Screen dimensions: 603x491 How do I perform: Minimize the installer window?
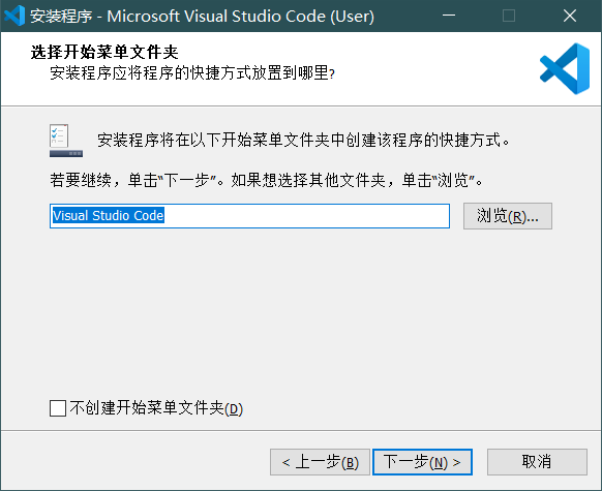click(x=448, y=16)
